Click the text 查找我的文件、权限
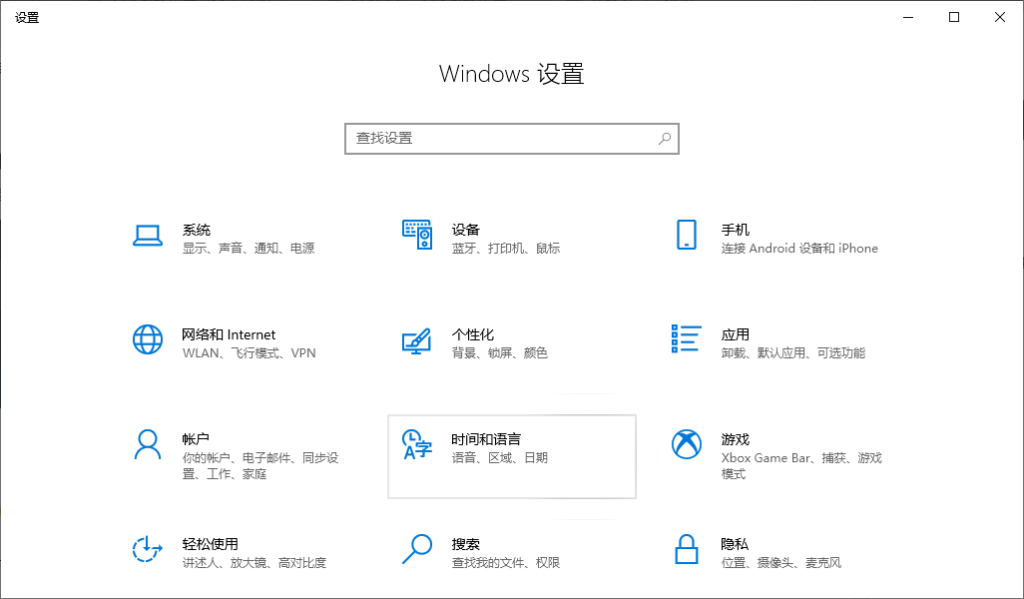Screen dimensions: 1024x599 click(x=506, y=562)
